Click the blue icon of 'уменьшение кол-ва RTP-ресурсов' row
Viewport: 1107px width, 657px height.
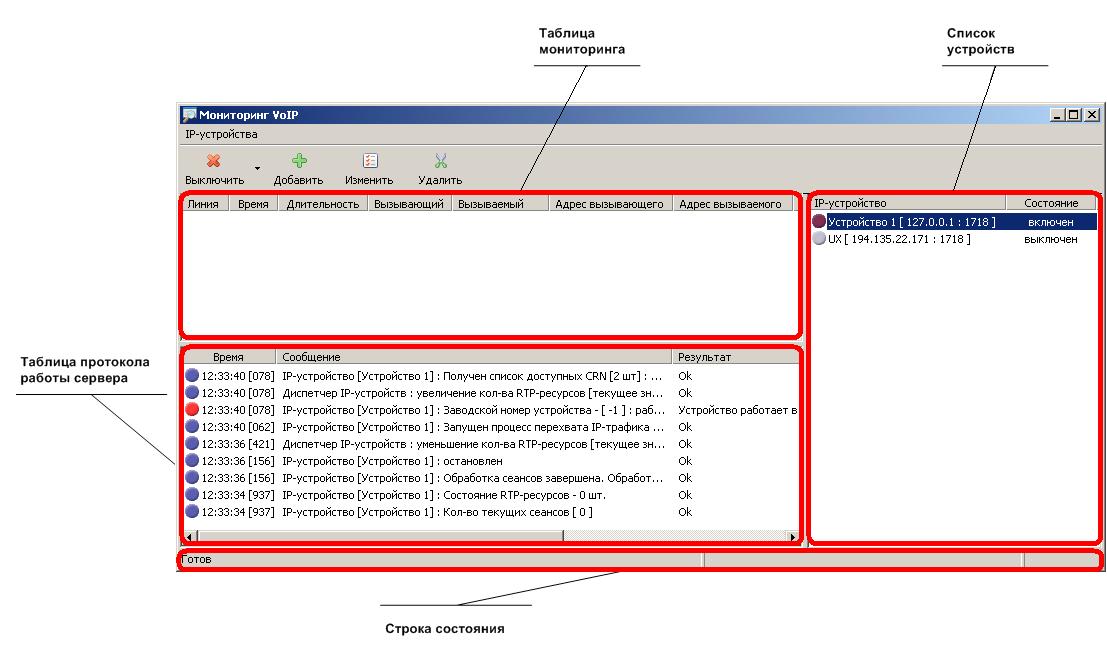[191, 443]
